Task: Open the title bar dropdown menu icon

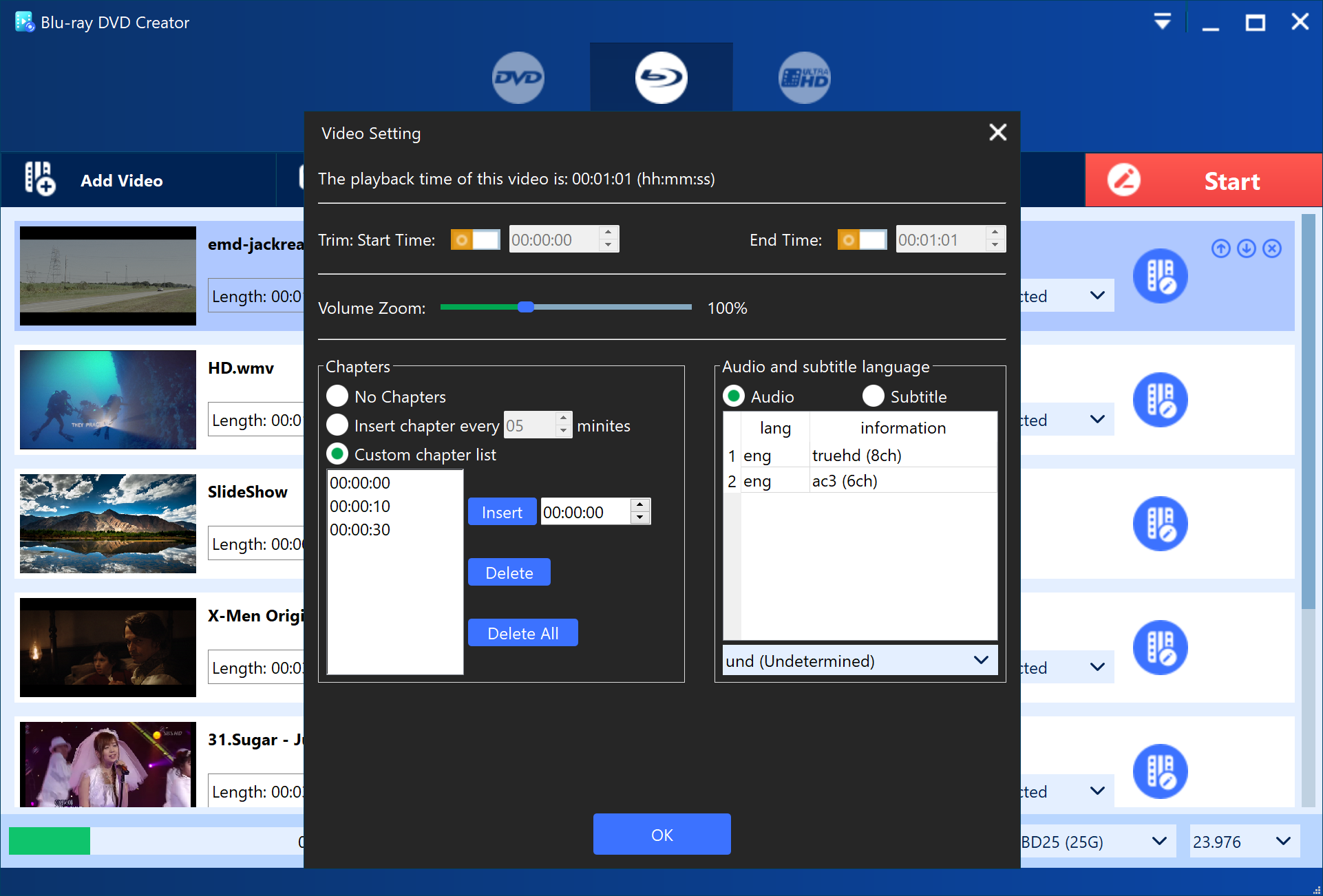Action: [x=1162, y=22]
